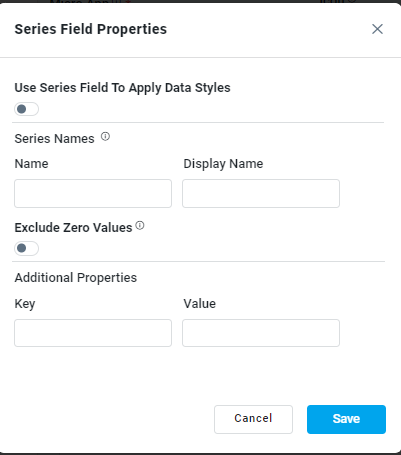Click the Display Name column label
401x455 pixels.
point(223,164)
